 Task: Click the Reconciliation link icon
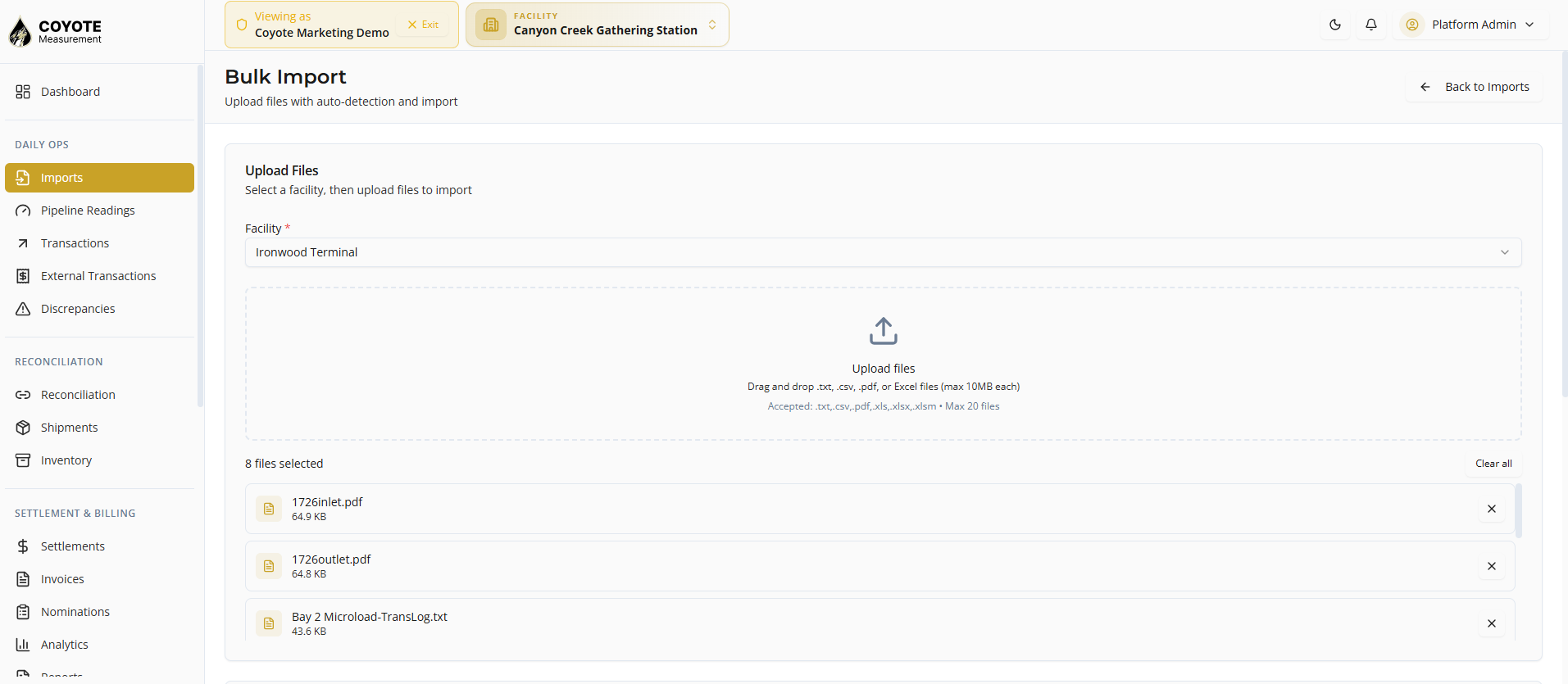23,395
